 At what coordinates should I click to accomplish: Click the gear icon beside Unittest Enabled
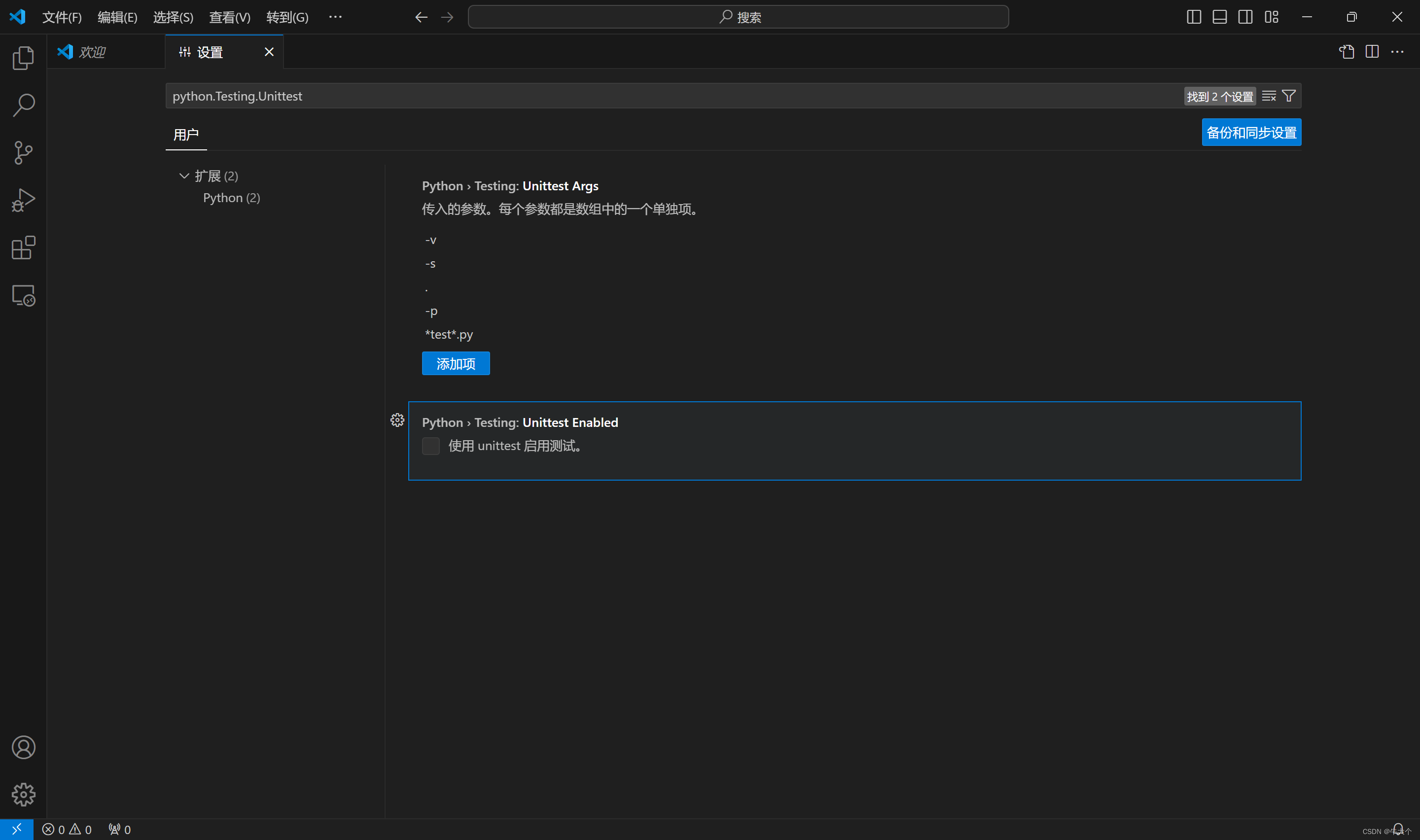(x=397, y=420)
